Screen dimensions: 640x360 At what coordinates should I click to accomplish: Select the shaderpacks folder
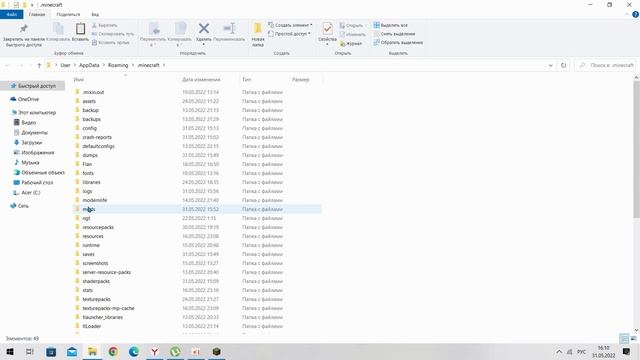(x=96, y=281)
